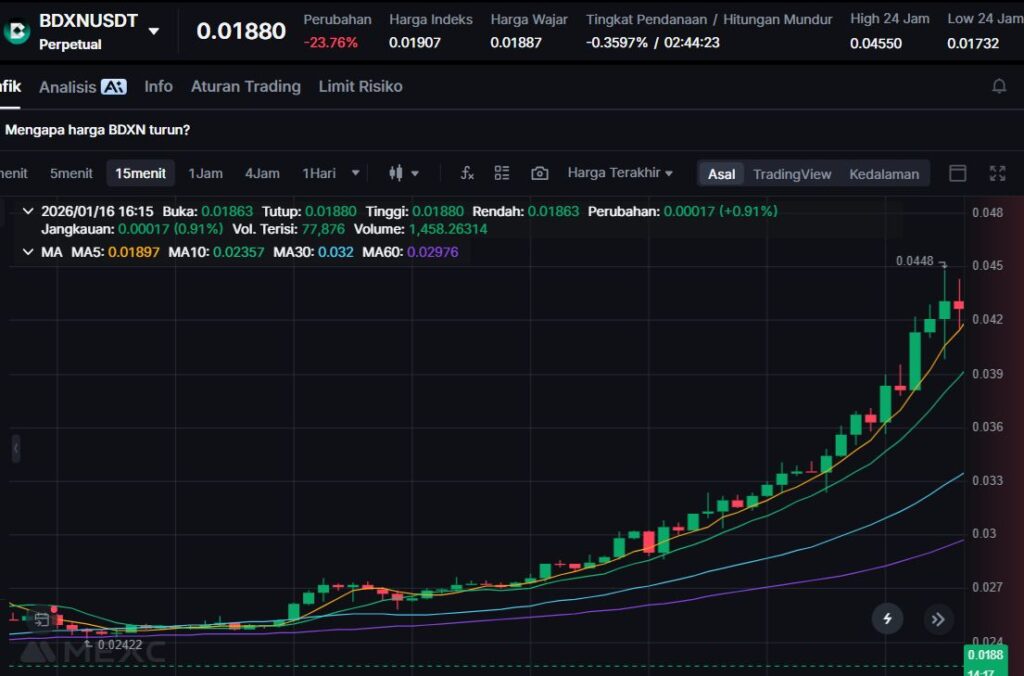Select the 1Jam timeframe
This screenshot has height=676, width=1024.
tap(205, 173)
